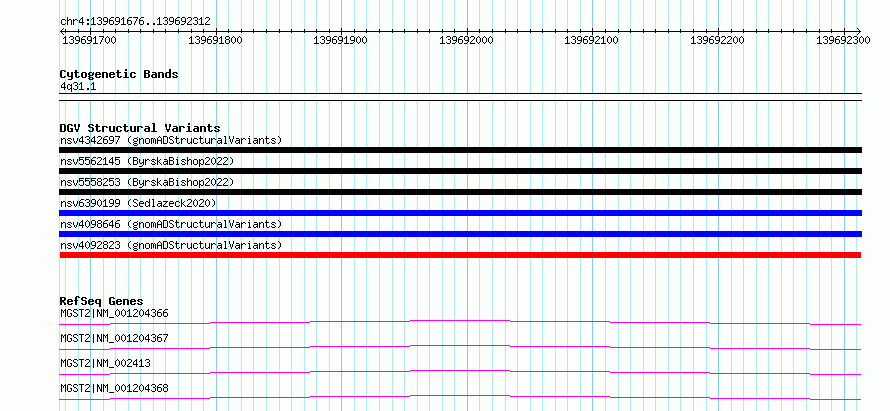
Task: Select ruler position 139691700
Action: click(89, 40)
